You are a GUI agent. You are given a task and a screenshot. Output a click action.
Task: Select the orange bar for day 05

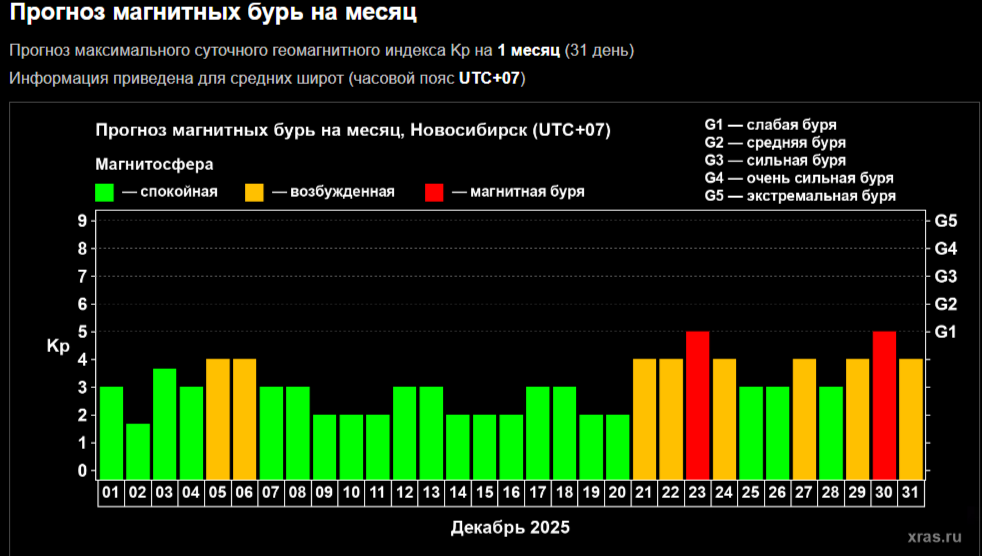pyautogui.click(x=218, y=418)
